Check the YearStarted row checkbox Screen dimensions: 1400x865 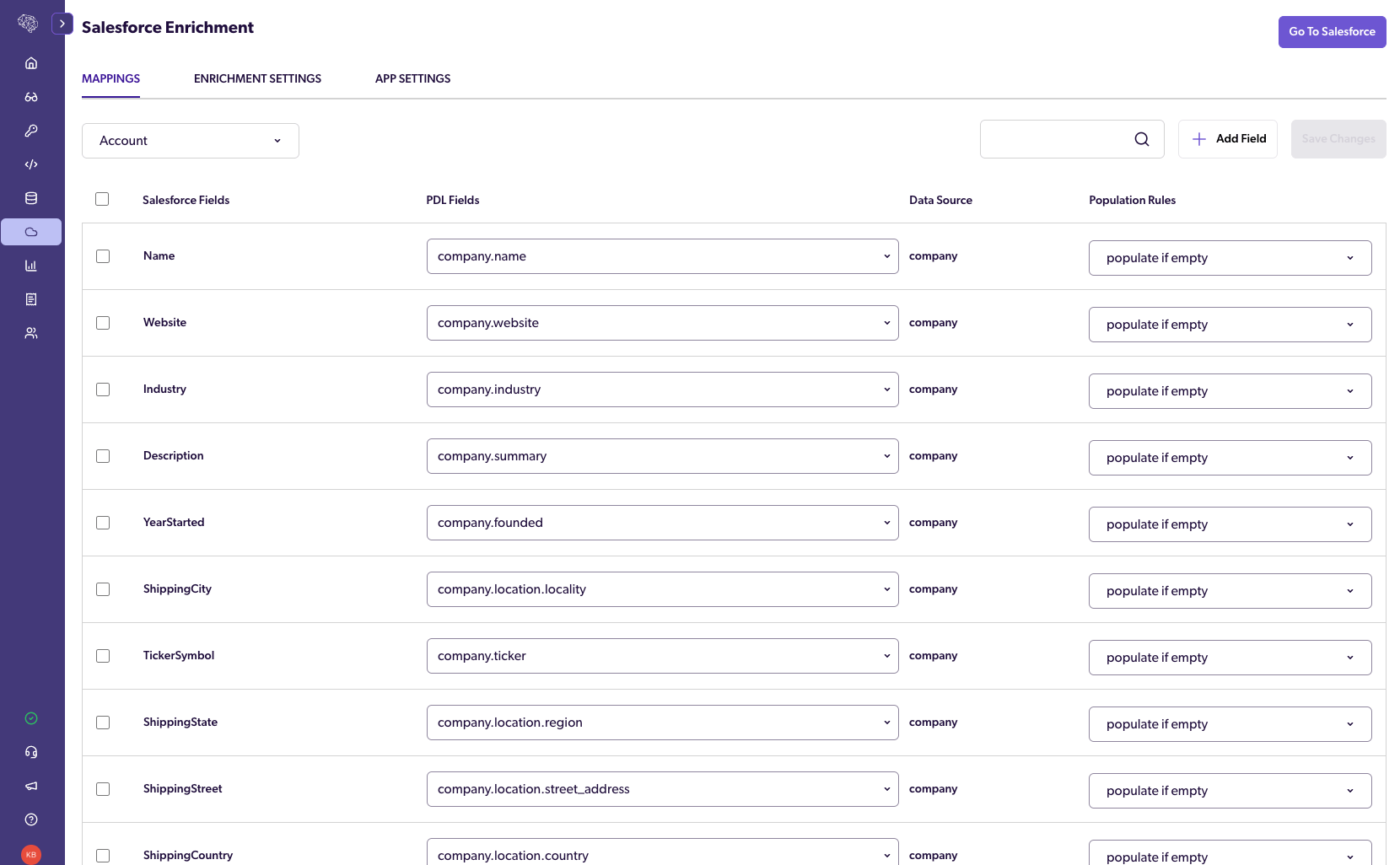pos(103,523)
